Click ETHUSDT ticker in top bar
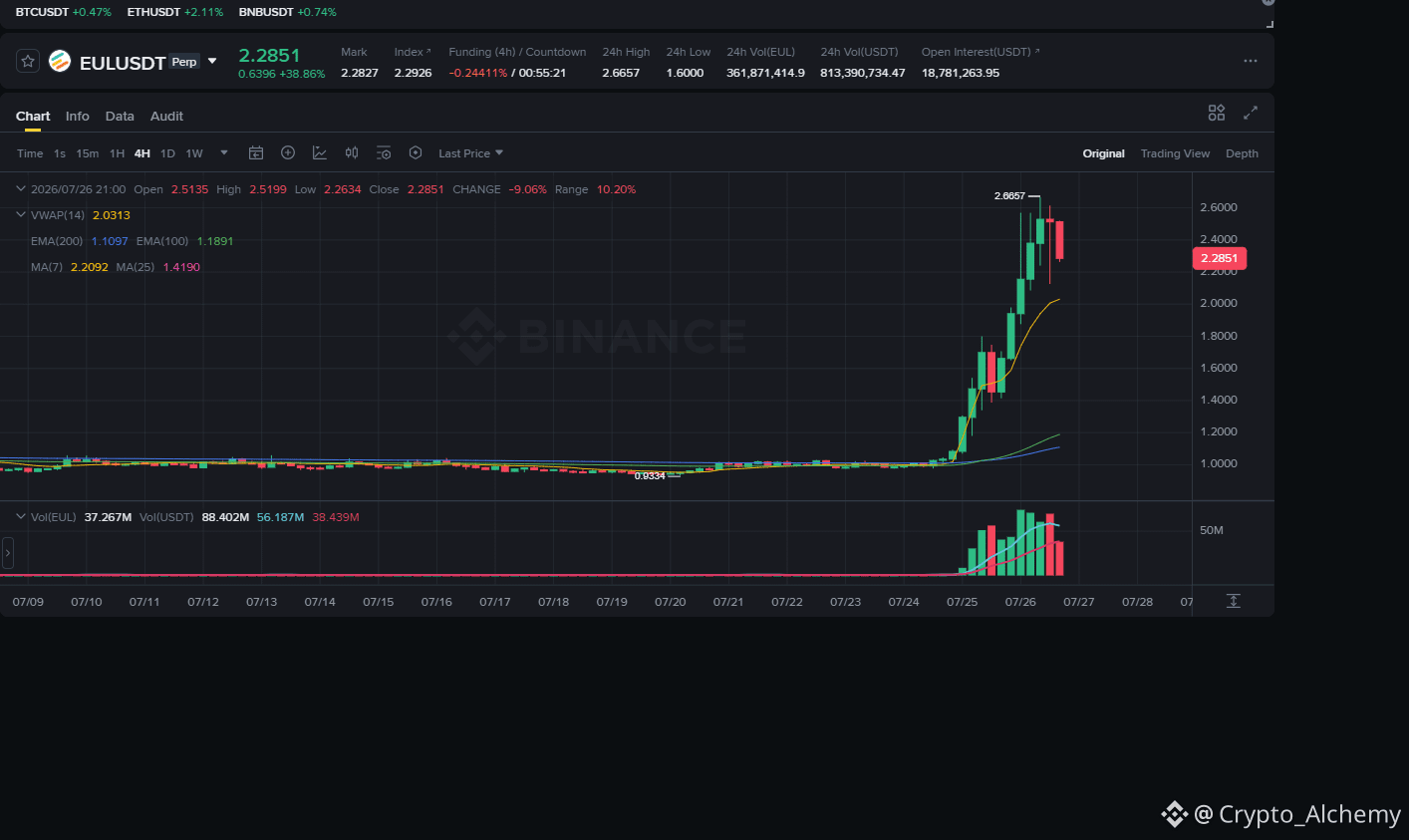The width and height of the screenshot is (1409, 840). 175,12
